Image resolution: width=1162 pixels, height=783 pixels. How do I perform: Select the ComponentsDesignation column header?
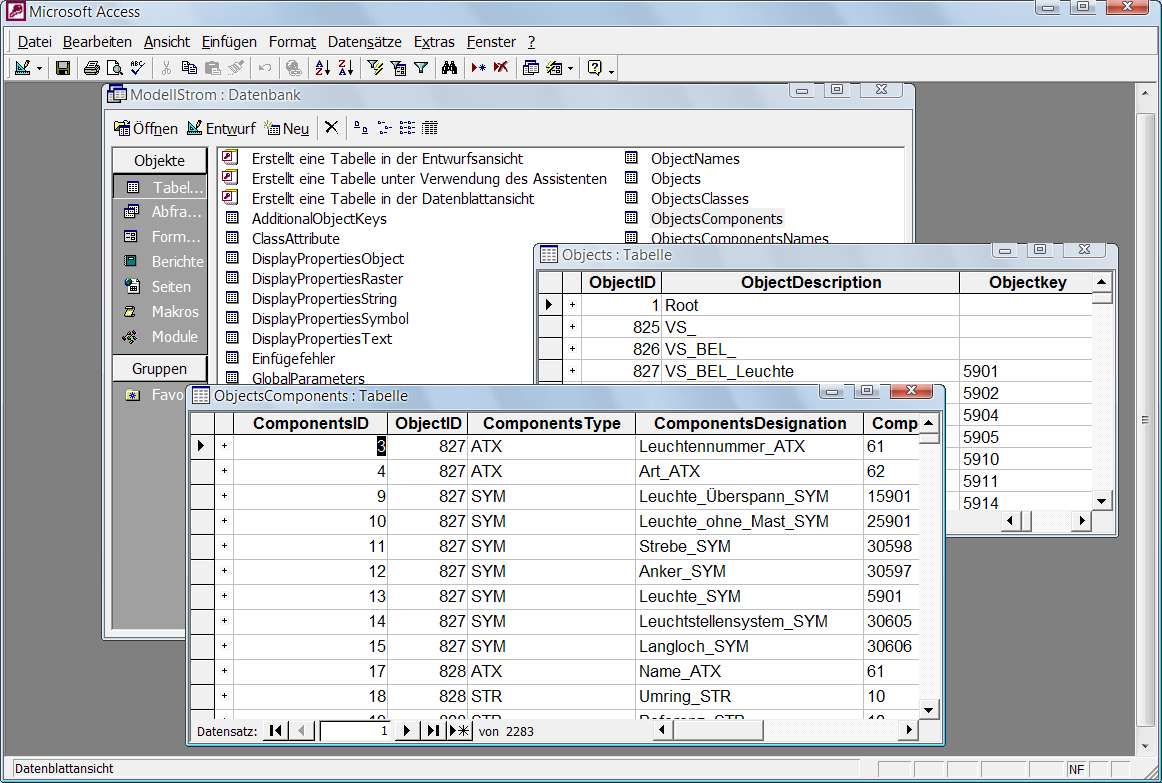coord(750,423)
